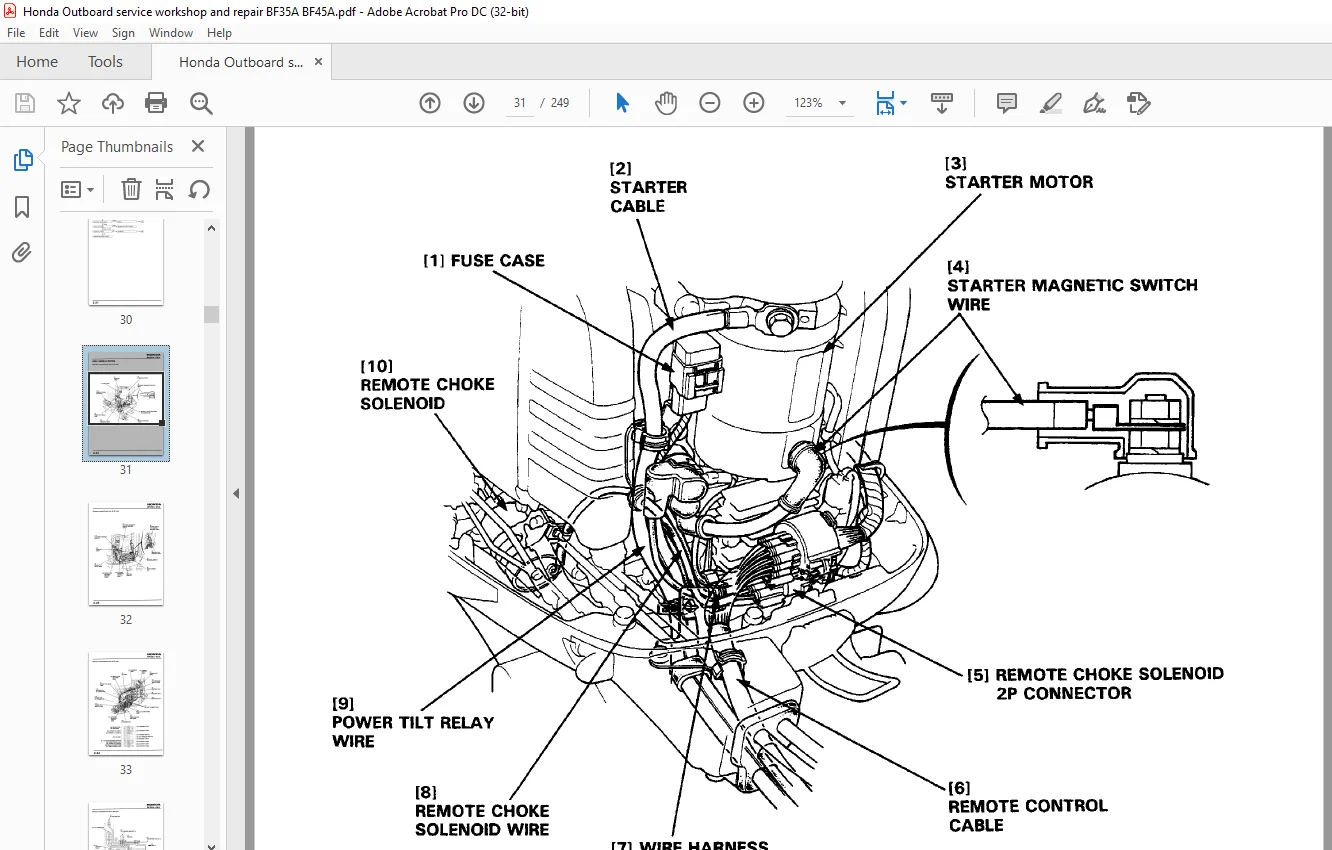Viewport: 1332px width, 850px height.
Task: Collapse the navigation pane with the arrow
Action: coord(238,493)
